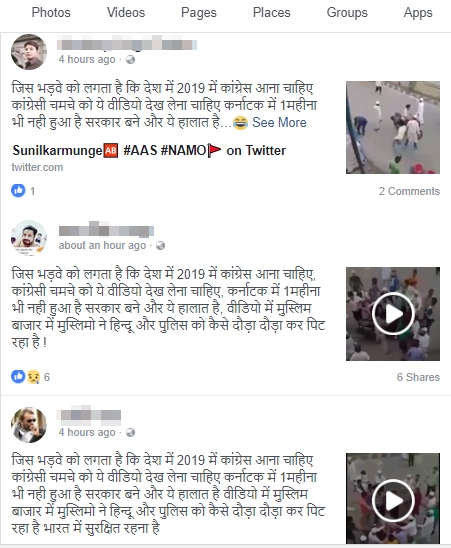Open the Pages tab
This screenshot has height=548, width=451.
coord(199,13)
